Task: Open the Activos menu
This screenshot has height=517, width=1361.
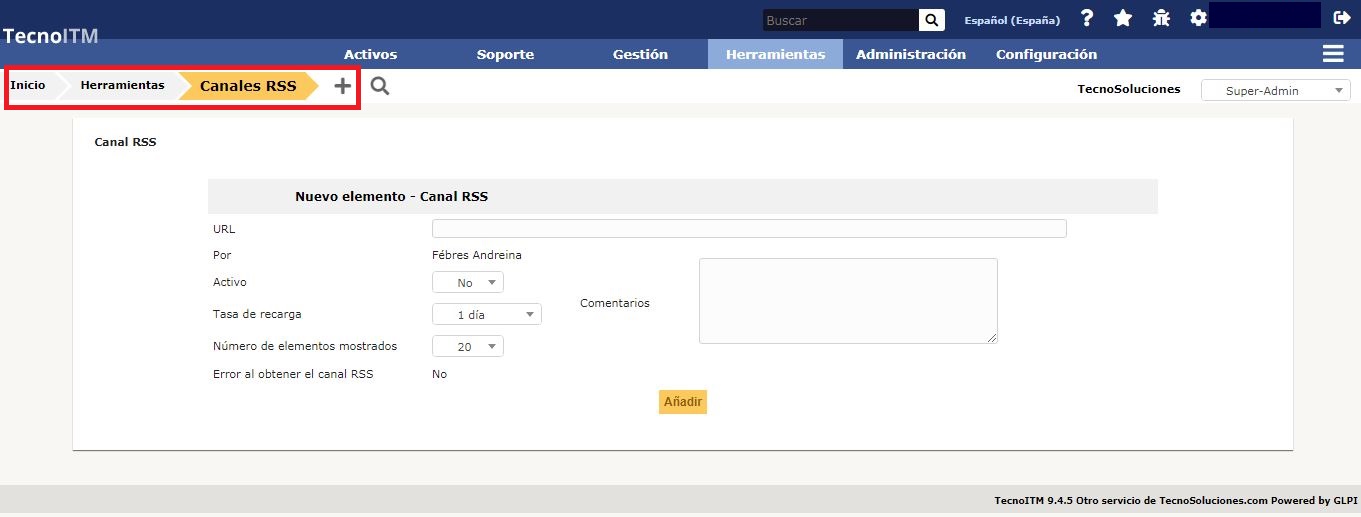Action: click(x=370, y=54)
